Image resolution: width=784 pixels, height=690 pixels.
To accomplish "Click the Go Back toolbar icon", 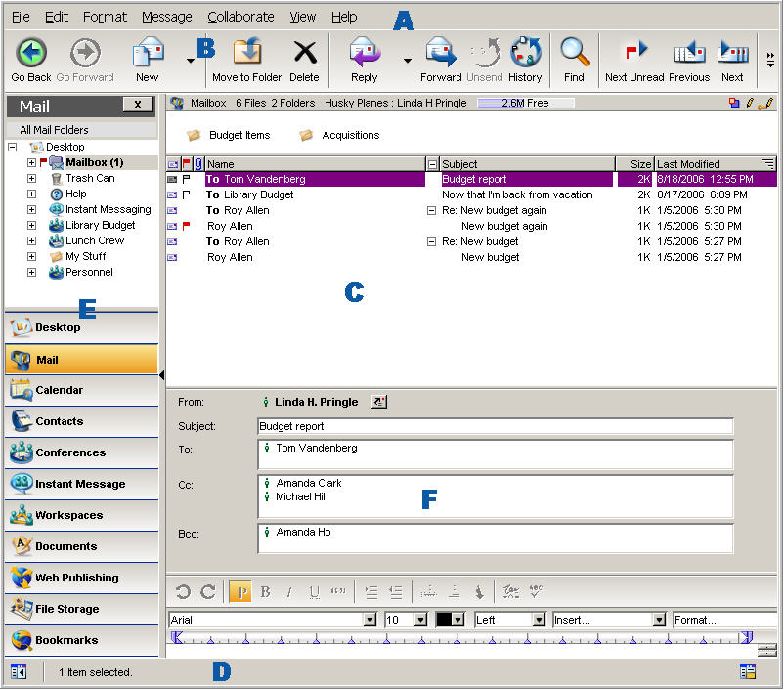I will coord(32,53).
